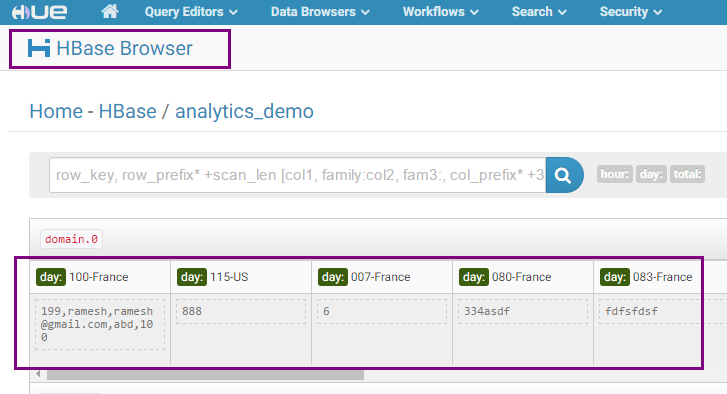
Task: Click the scrollbar left arrow
Action: [38, 374]
